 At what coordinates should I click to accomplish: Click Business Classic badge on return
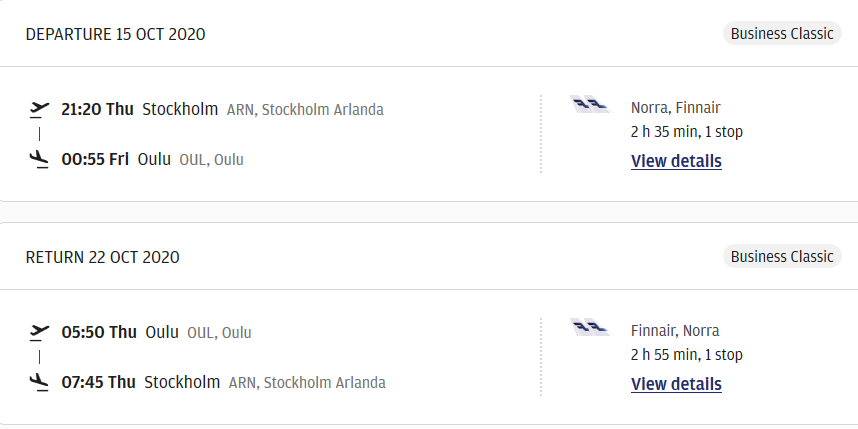point(782,256)
